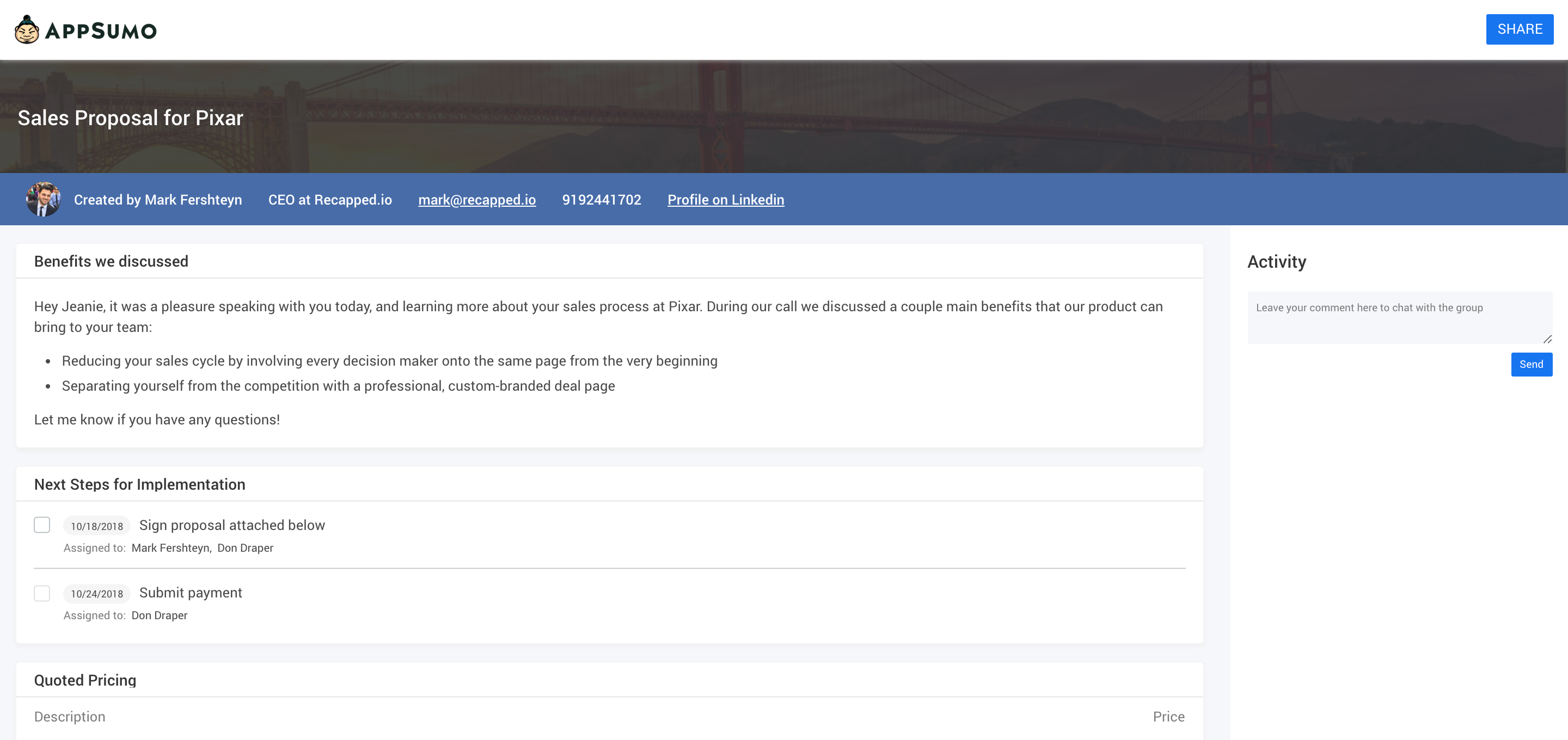
Task: Click the comment box resize handle
Action: (x=1547, y=339)
